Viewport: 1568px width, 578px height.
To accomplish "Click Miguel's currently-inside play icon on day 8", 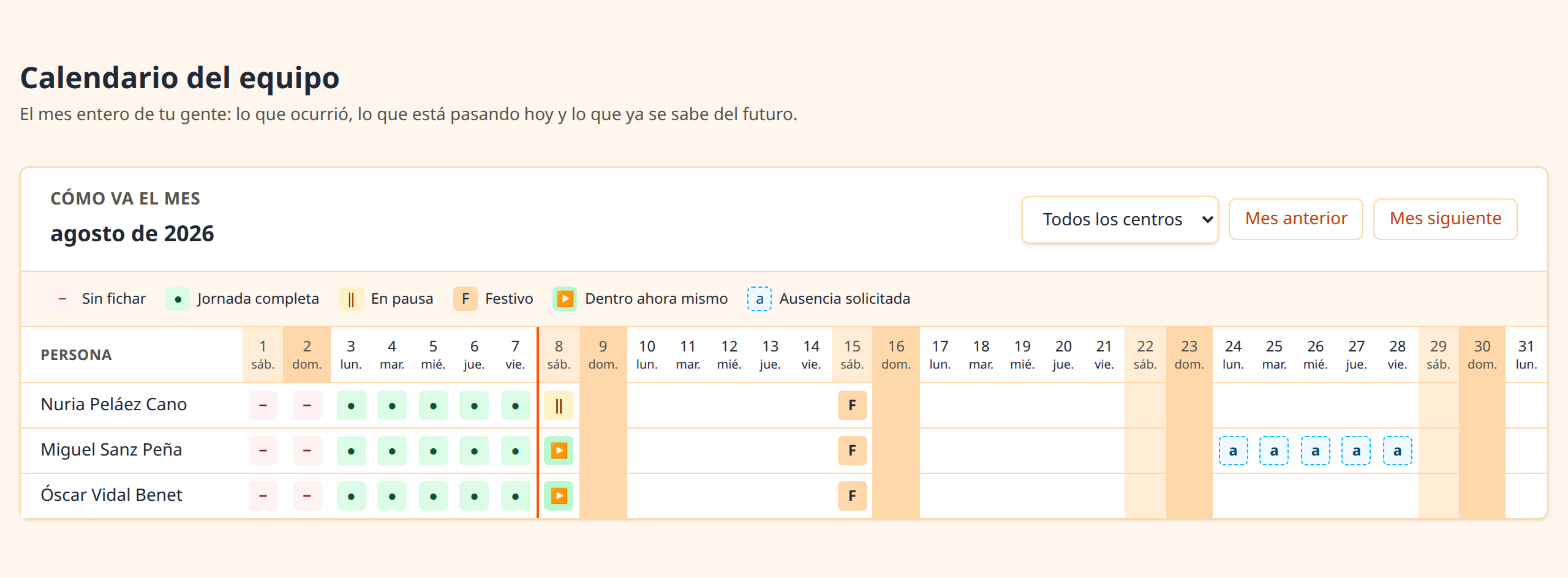I will [x=559, y=451].
